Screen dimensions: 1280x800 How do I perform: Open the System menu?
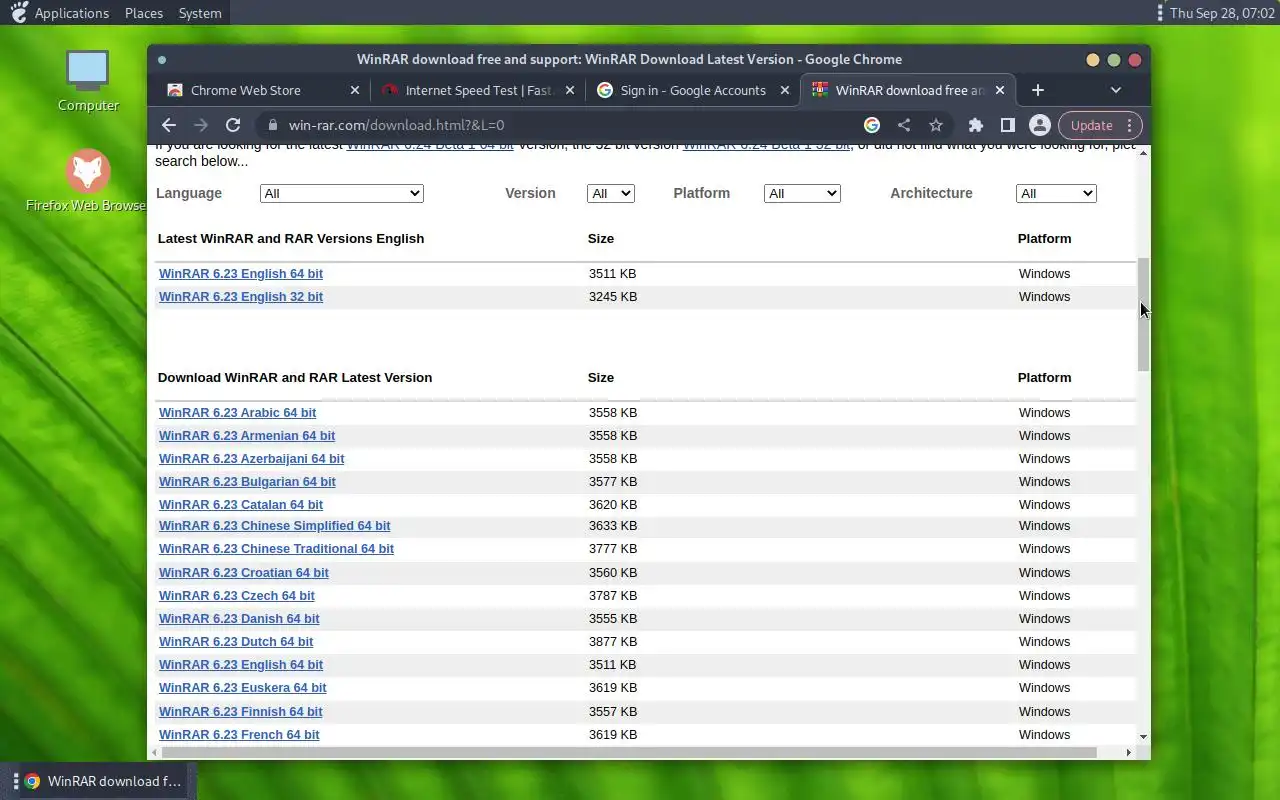click(x=200, y=13)
